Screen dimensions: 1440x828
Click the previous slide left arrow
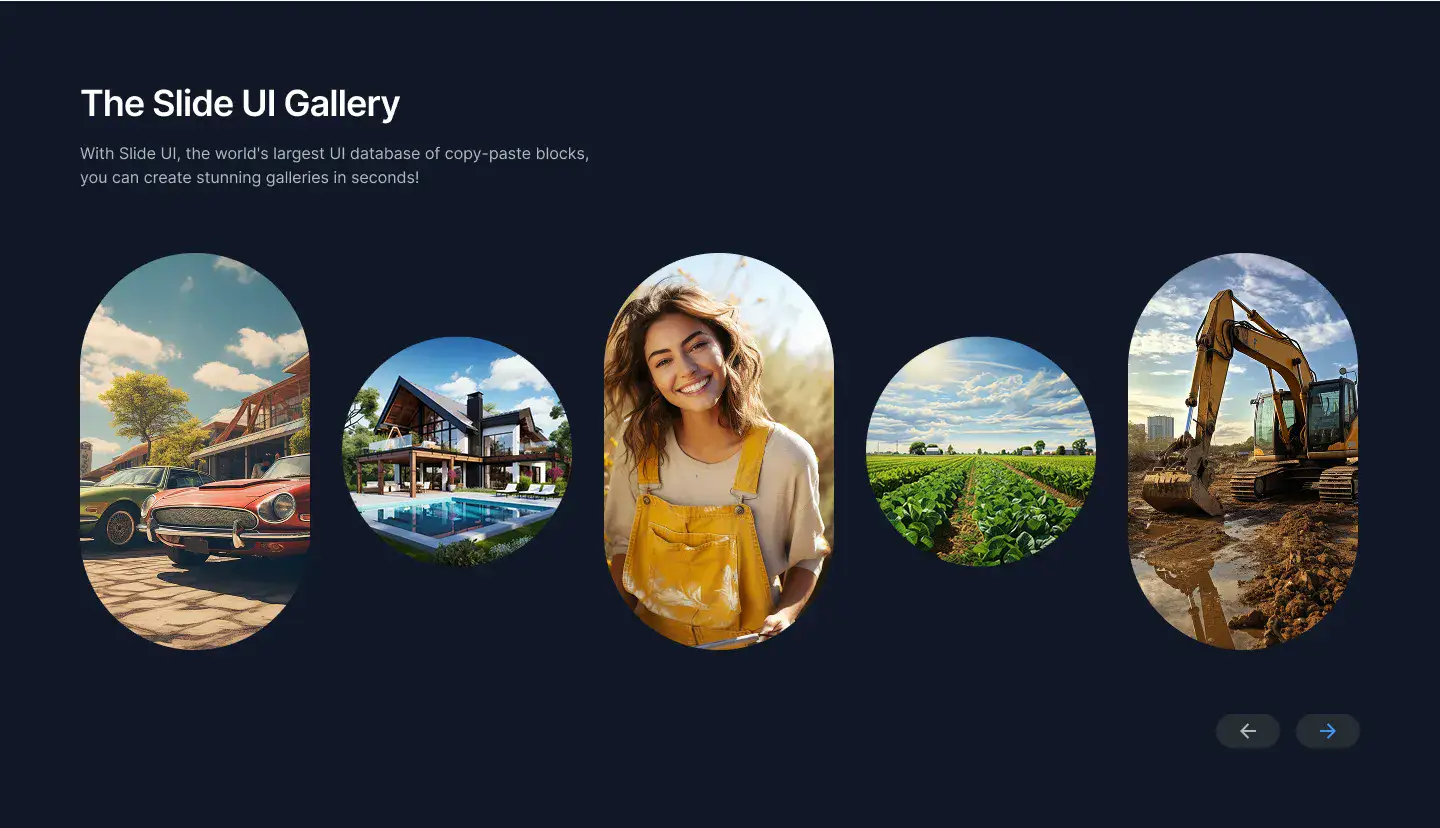(1247, 731)
